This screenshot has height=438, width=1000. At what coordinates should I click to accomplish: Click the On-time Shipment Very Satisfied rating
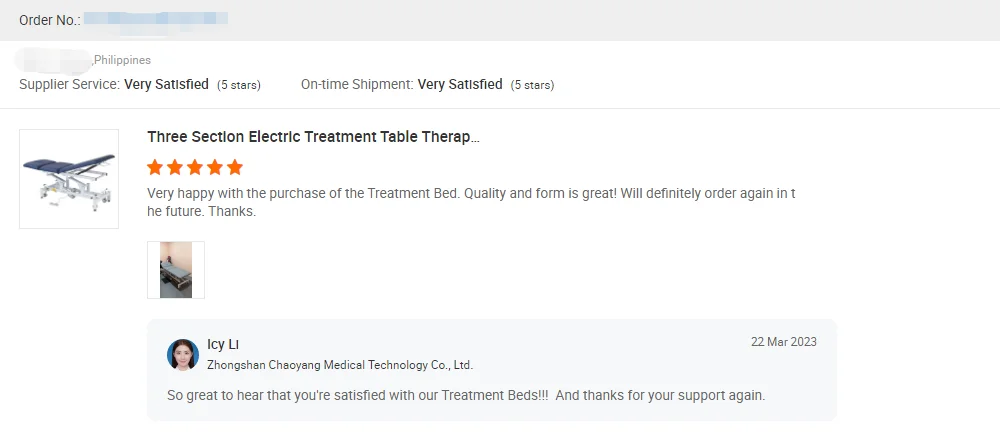tap(460, 85)
